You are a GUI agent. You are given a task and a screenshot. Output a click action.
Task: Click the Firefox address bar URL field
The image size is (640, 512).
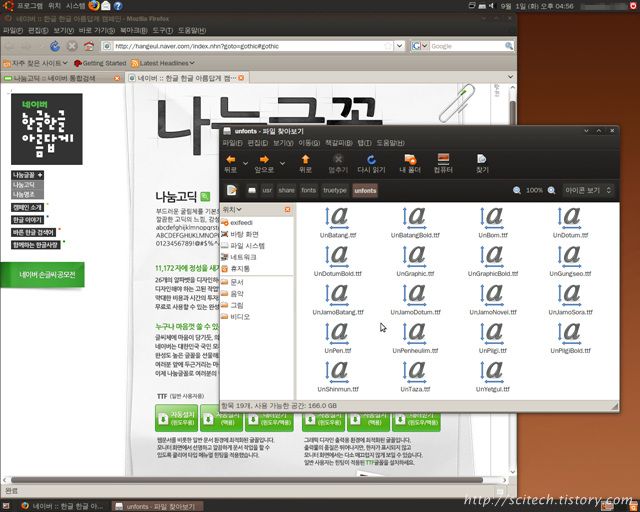tap(248, 46)
